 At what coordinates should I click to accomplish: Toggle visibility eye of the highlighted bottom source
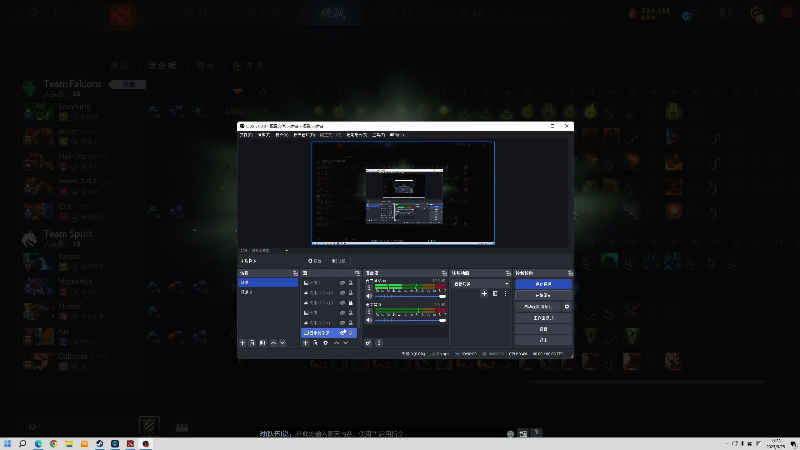click(x=343, y=333)
